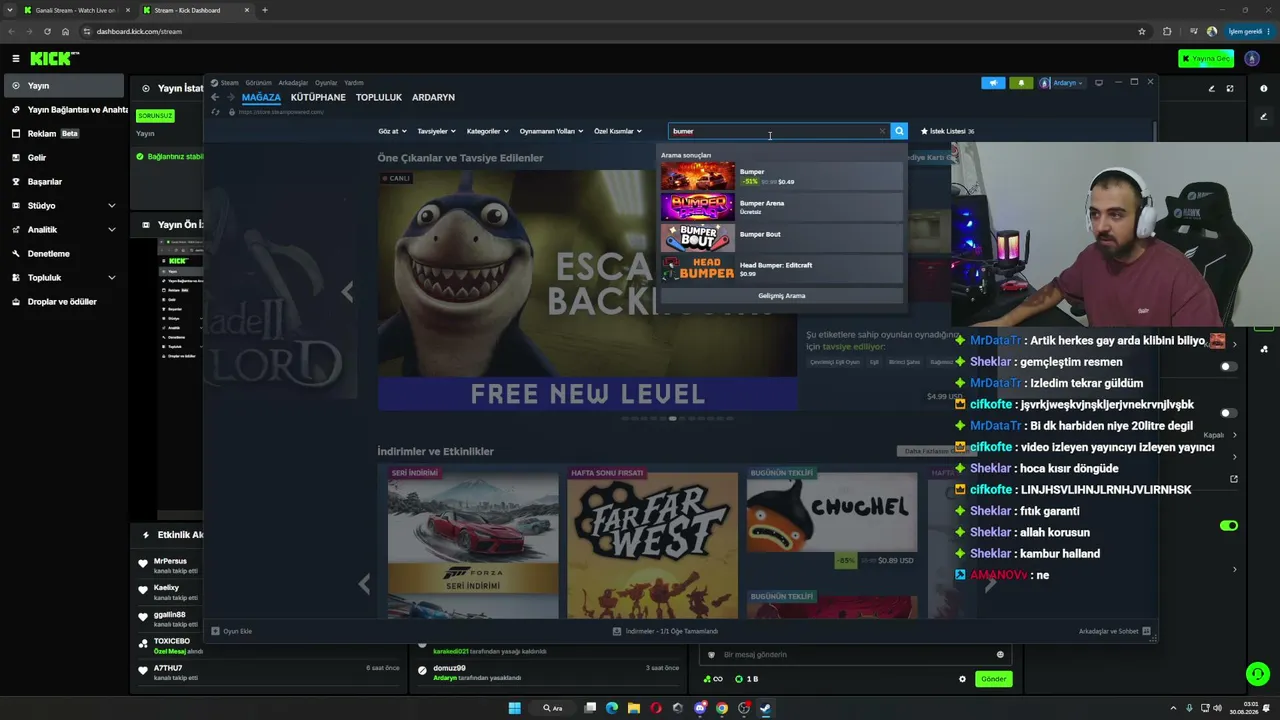1280x720 pixels.
Task: Open Microsoft Edge from the taskbar
Action: click(612, 708)
